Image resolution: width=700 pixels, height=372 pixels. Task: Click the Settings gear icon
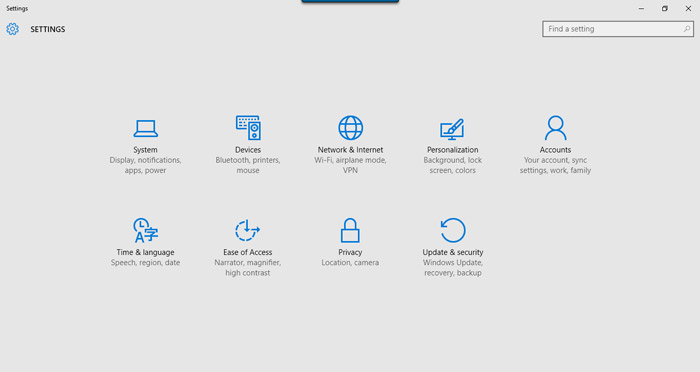[x=12, y=29]
